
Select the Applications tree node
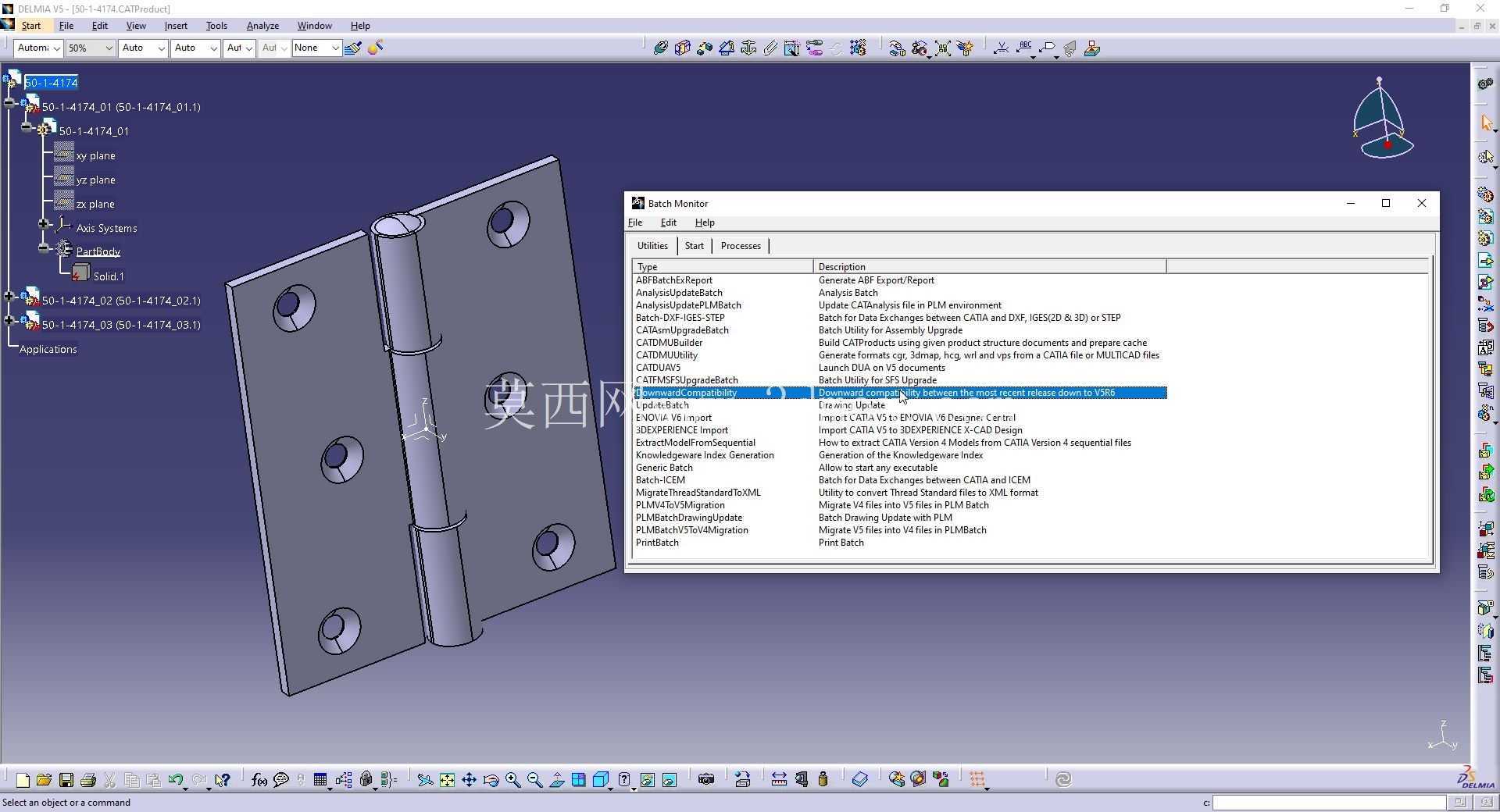(48, 349)
